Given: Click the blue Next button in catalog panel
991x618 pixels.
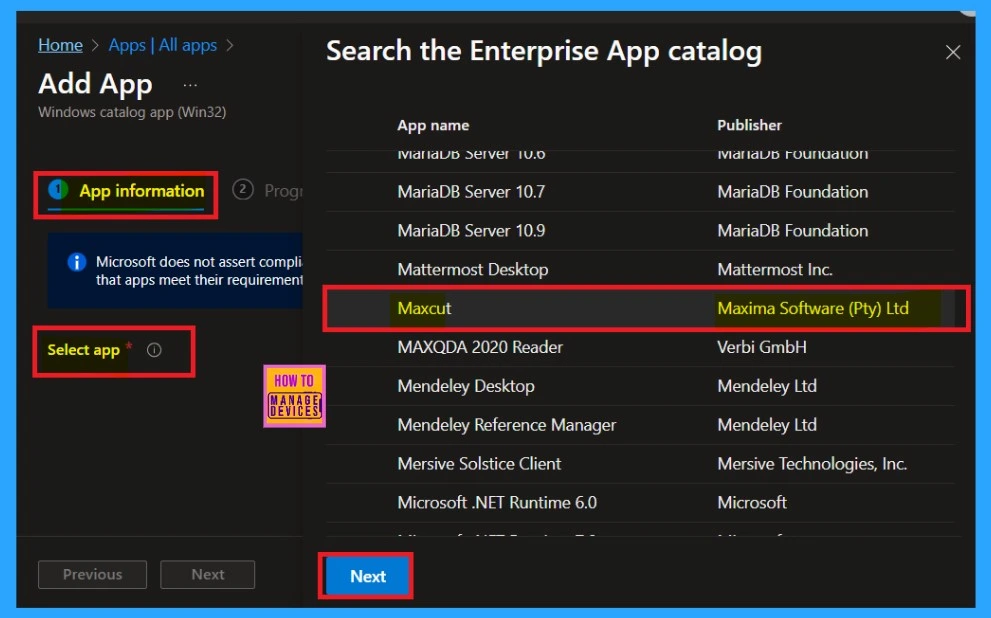Looking at the screenshot, I should pos(367,576).
